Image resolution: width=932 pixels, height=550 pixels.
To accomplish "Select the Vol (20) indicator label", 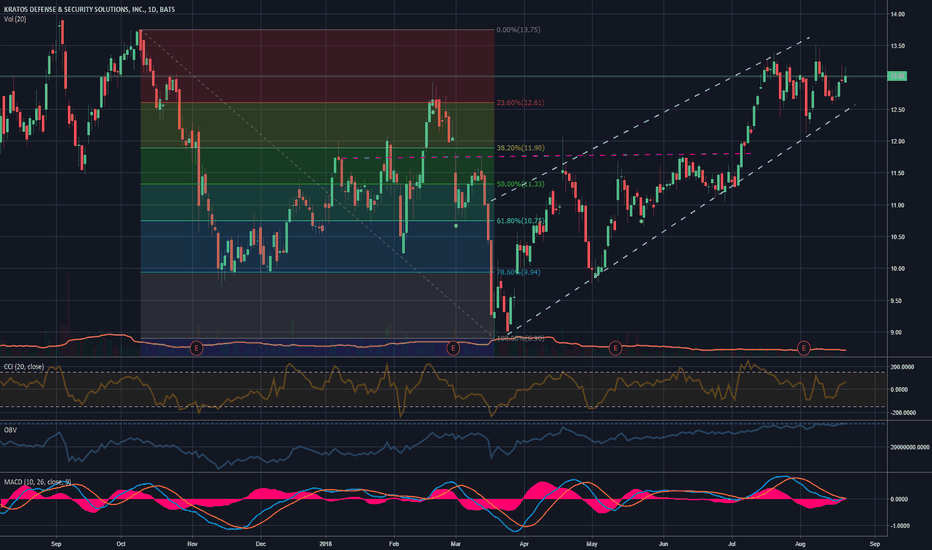I will click(x=15, y=19).
